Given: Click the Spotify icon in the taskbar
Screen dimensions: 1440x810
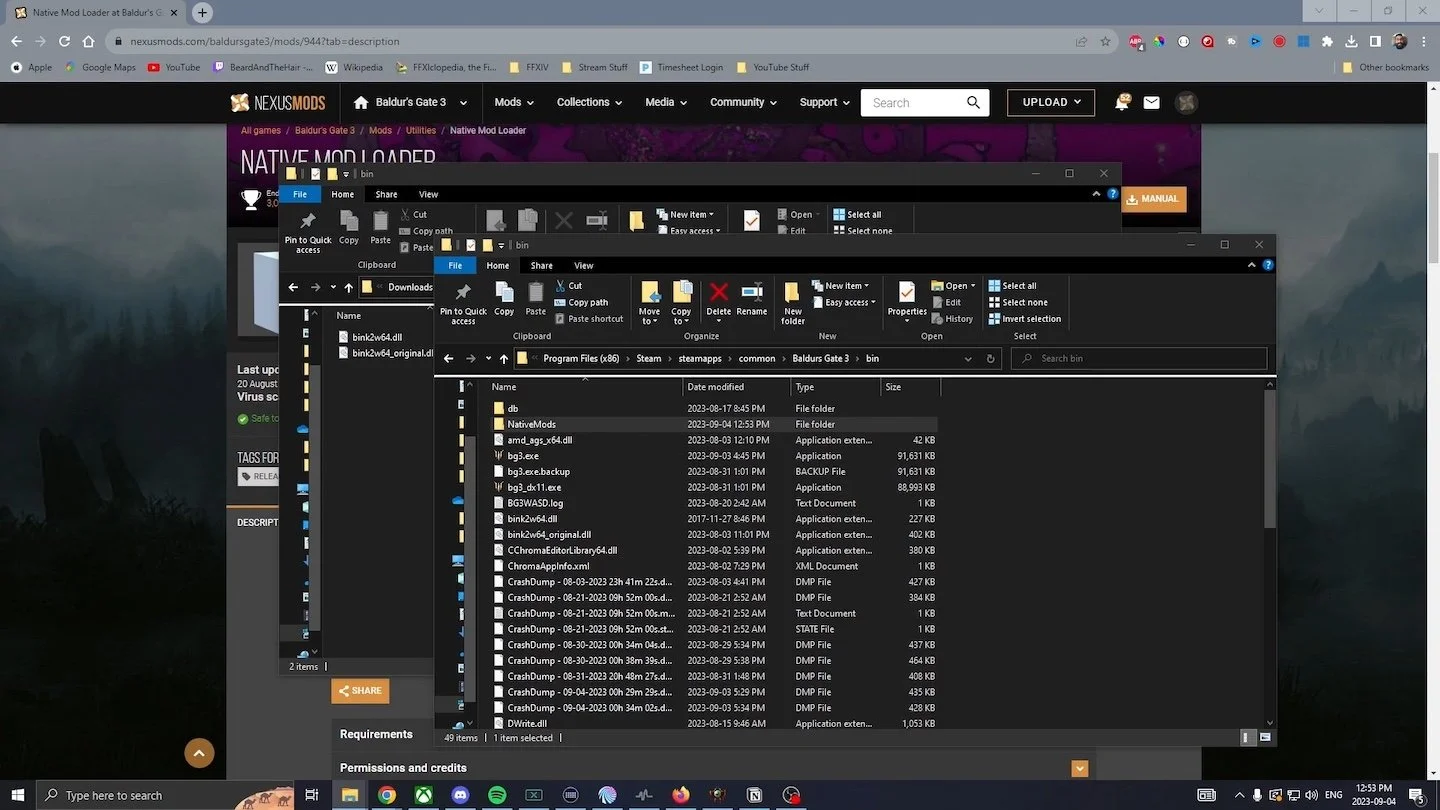Looking at the screenshot, I should pos(497,795).
